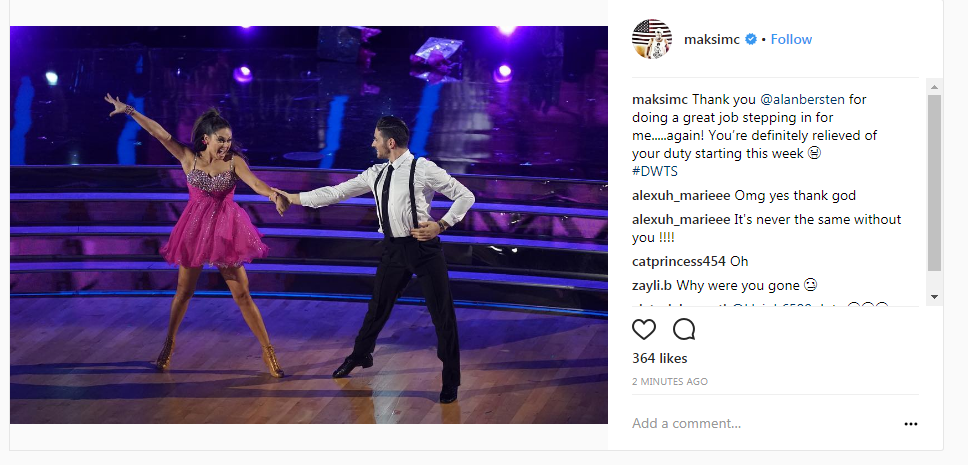968x465 pixels.
Task: Follow the maksimc account
Action: [x=791, y=40]
